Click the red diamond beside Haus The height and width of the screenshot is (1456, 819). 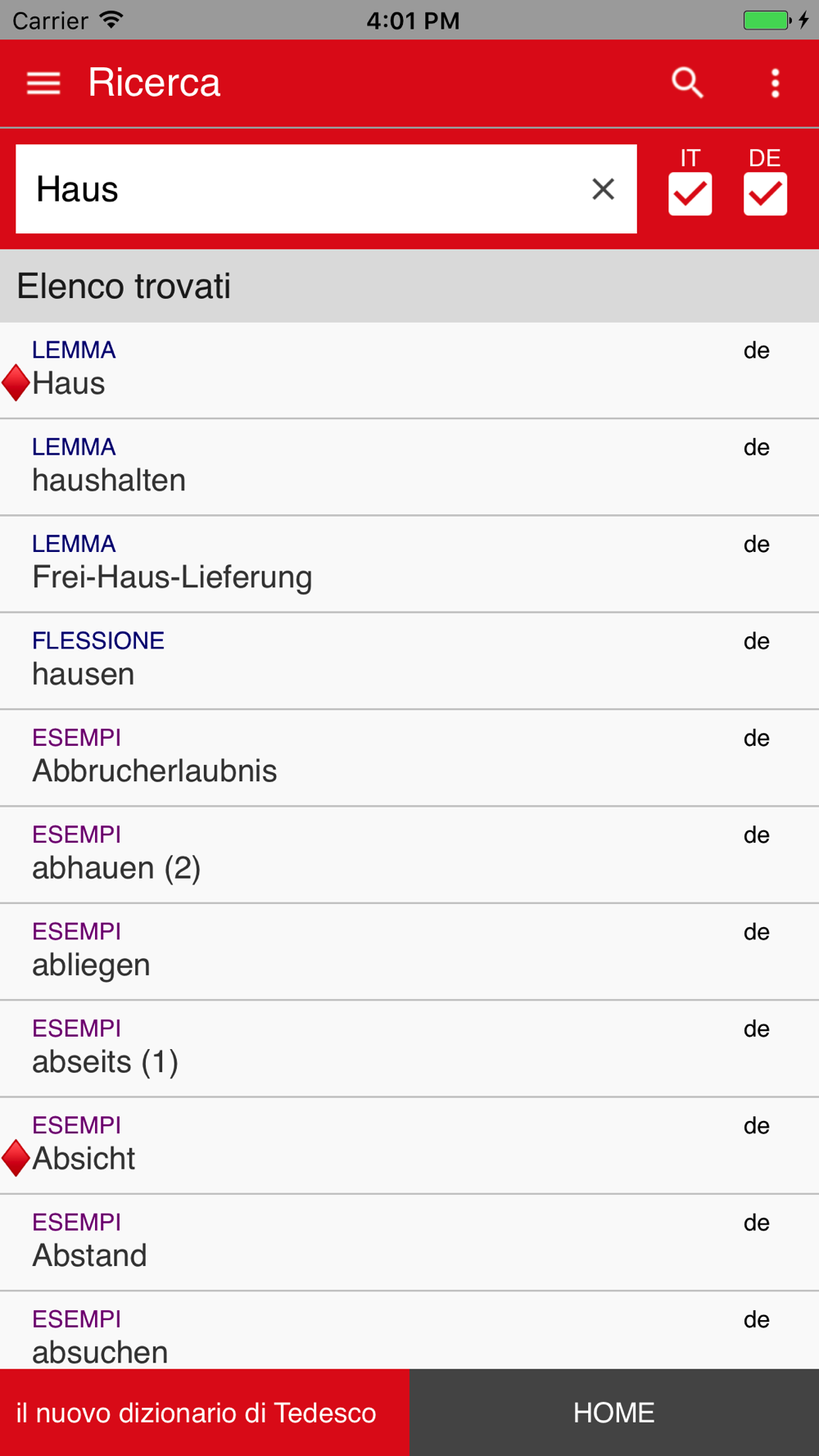point(16,383)
